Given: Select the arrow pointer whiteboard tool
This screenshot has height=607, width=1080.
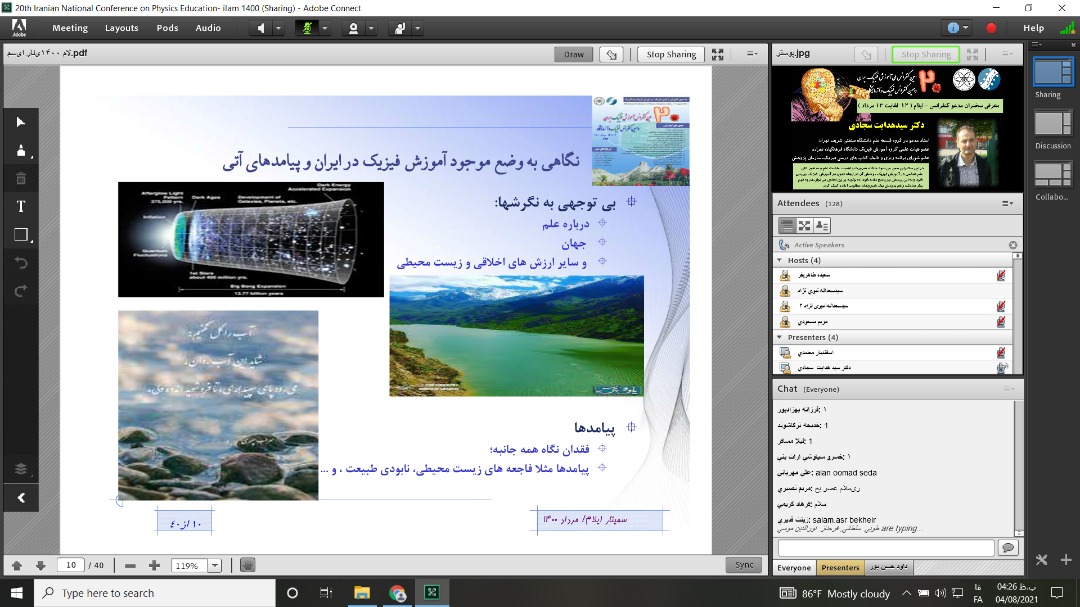Looking at the screenshot, I should (21, 122).
